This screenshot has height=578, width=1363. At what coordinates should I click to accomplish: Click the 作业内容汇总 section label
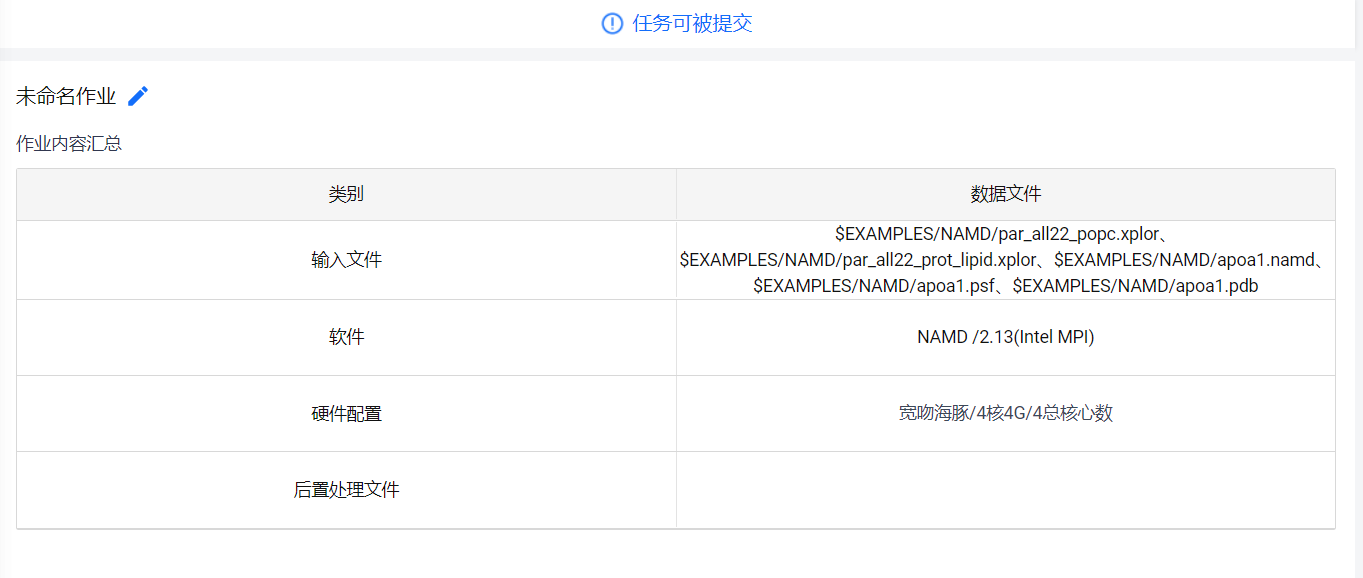(69, 143)
